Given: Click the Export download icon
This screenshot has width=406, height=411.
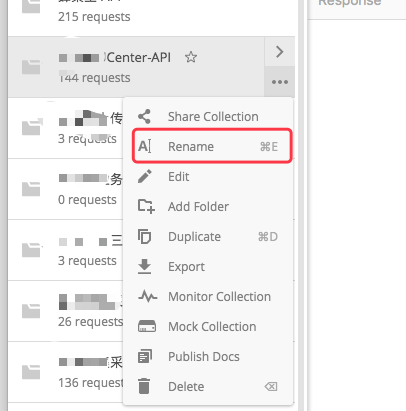Looking at the screenshot, I should click(144, 267).
